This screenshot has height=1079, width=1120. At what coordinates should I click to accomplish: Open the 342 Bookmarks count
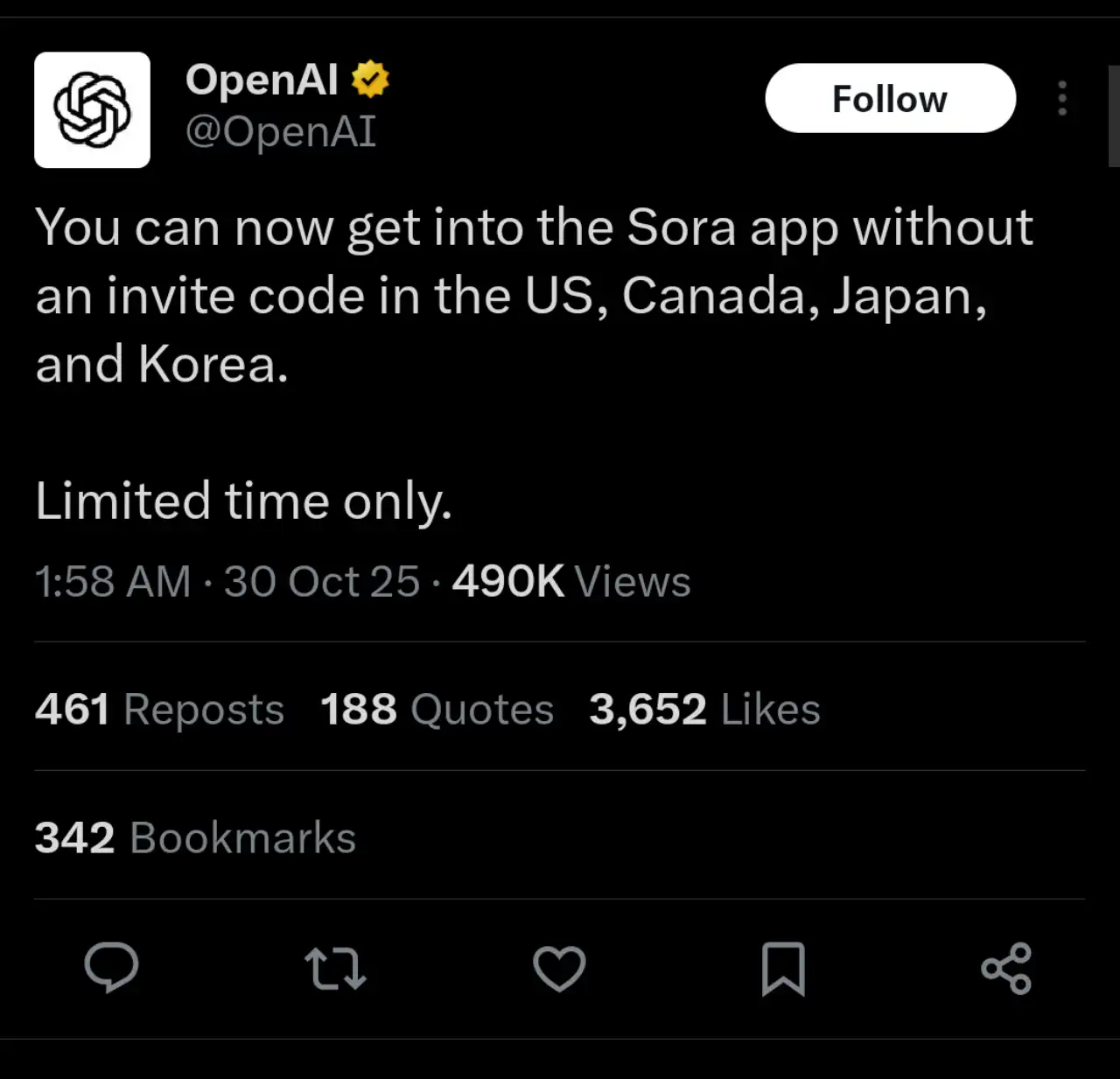click(195, 837)
